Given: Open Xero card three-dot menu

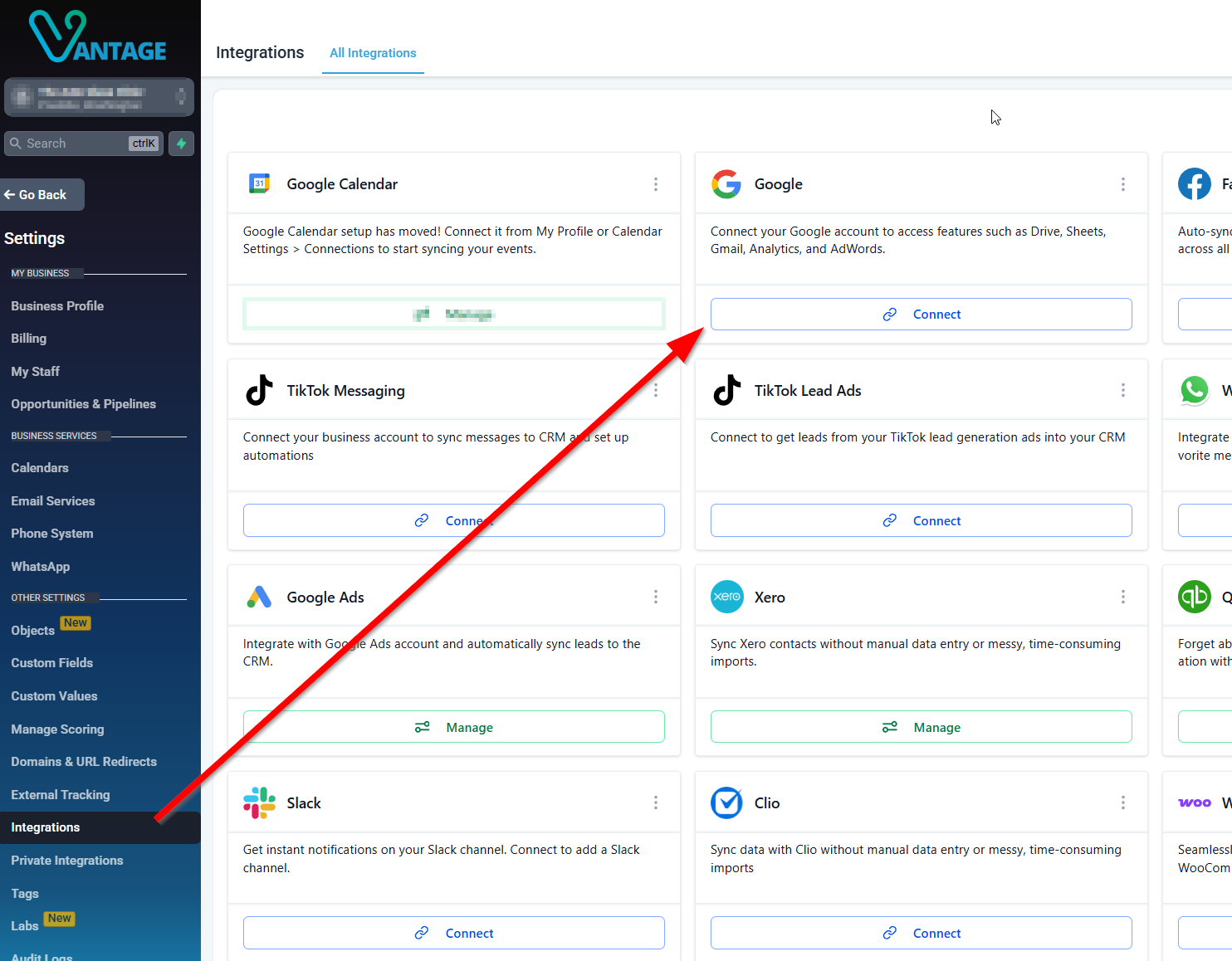Looking at the screenshot, I should (1123, 597).
